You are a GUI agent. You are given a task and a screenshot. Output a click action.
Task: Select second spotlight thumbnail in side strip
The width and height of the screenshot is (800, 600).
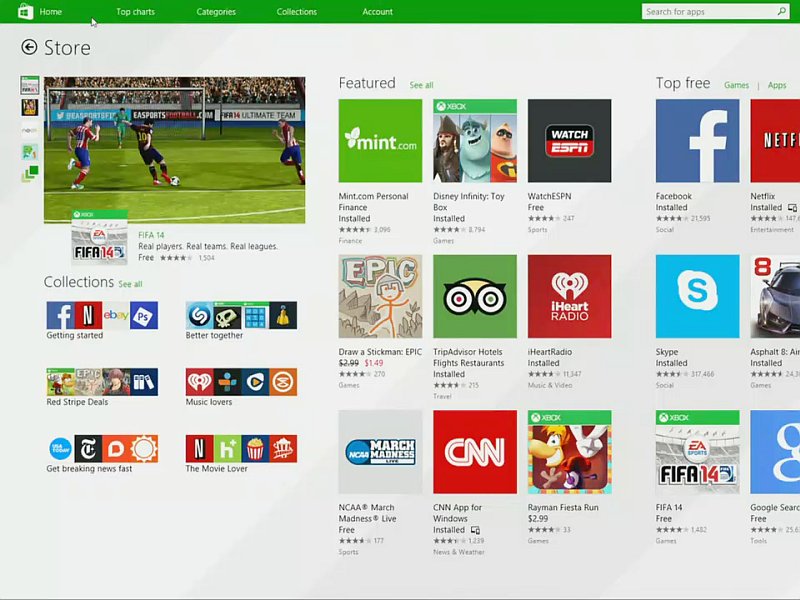click(x=30, y=107)
